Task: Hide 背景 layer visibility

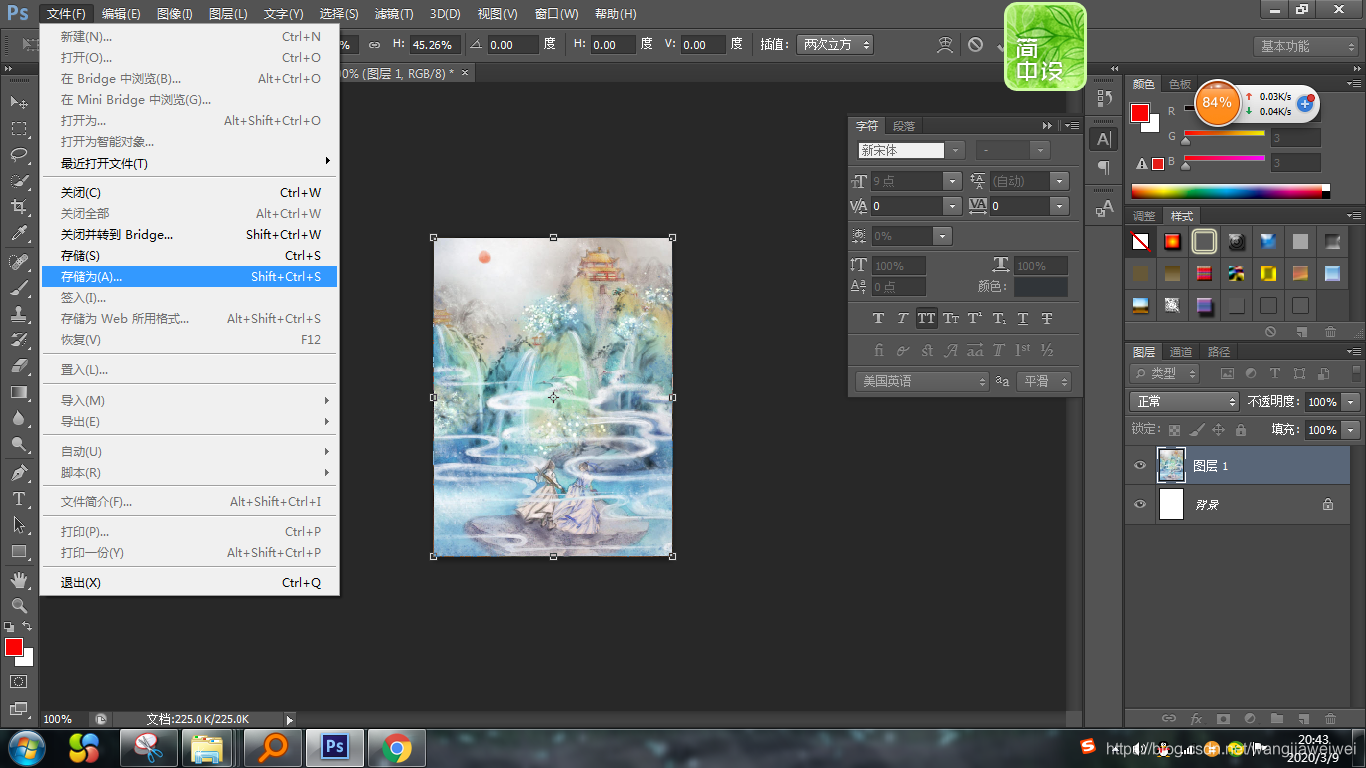Action: (x=1140, y=504)
